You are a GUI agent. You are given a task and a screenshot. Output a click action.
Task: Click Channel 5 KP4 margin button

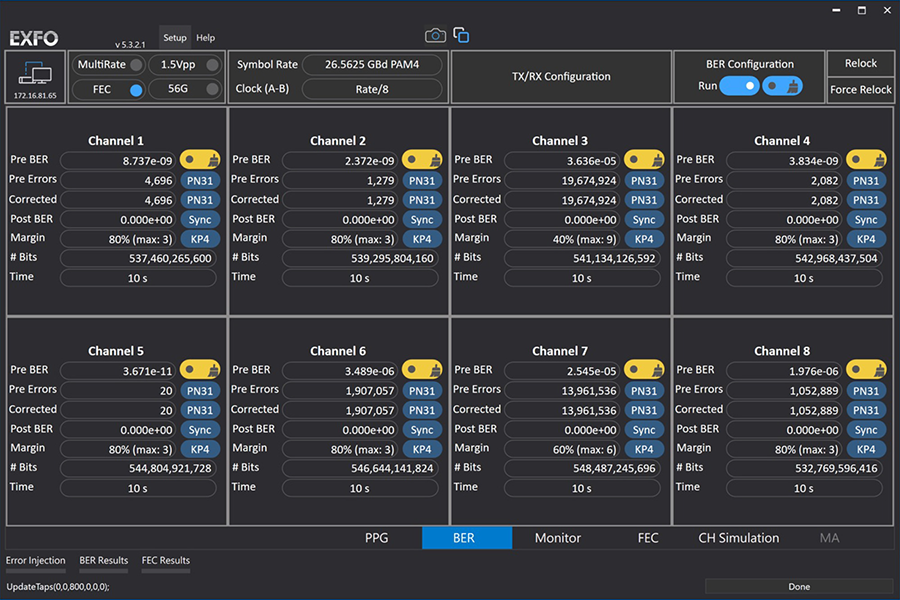pyautogui.click(x=200, y=450)
